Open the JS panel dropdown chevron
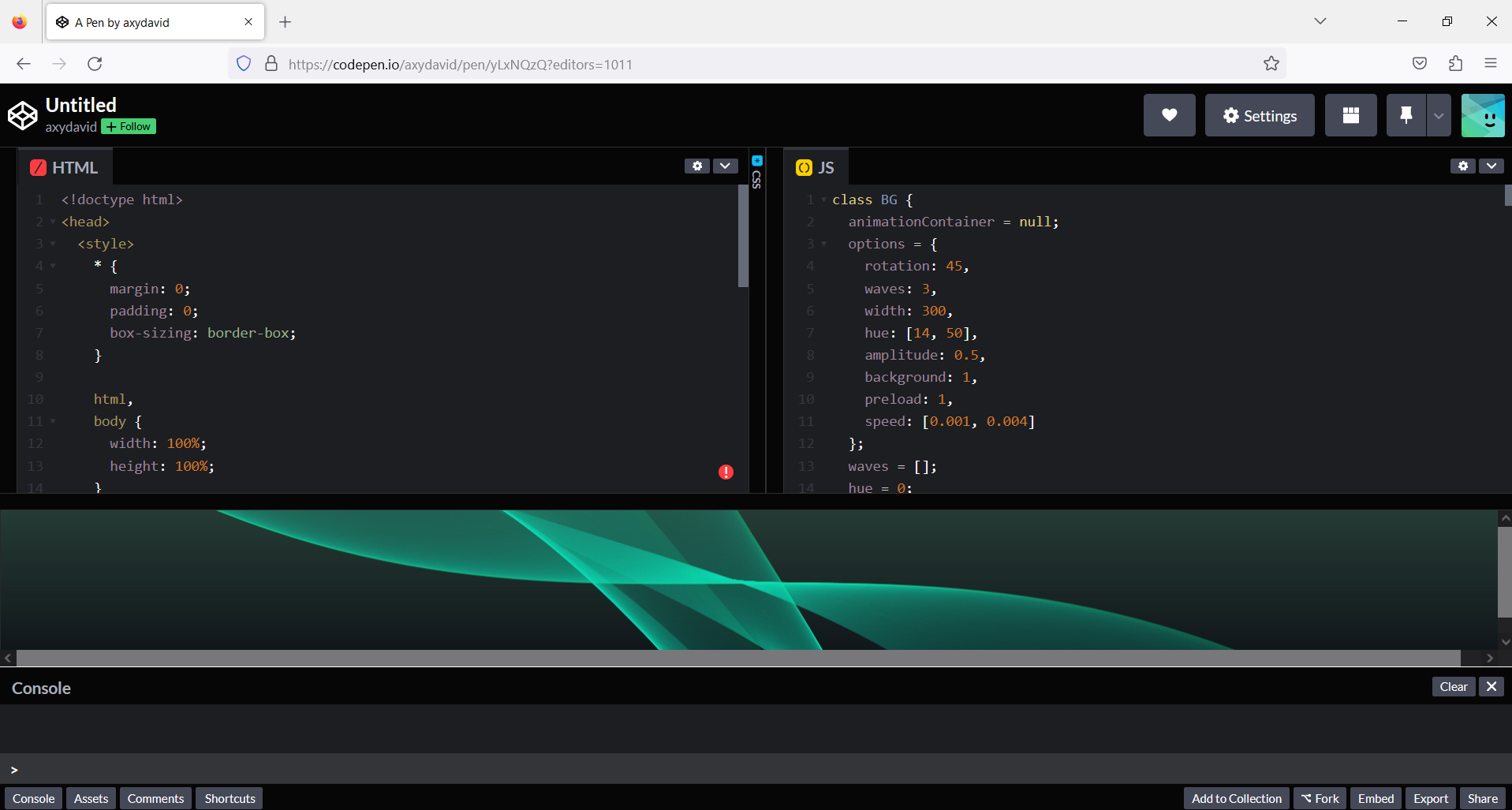Viewport: 1512px width, 810px height. [1491, 166]
